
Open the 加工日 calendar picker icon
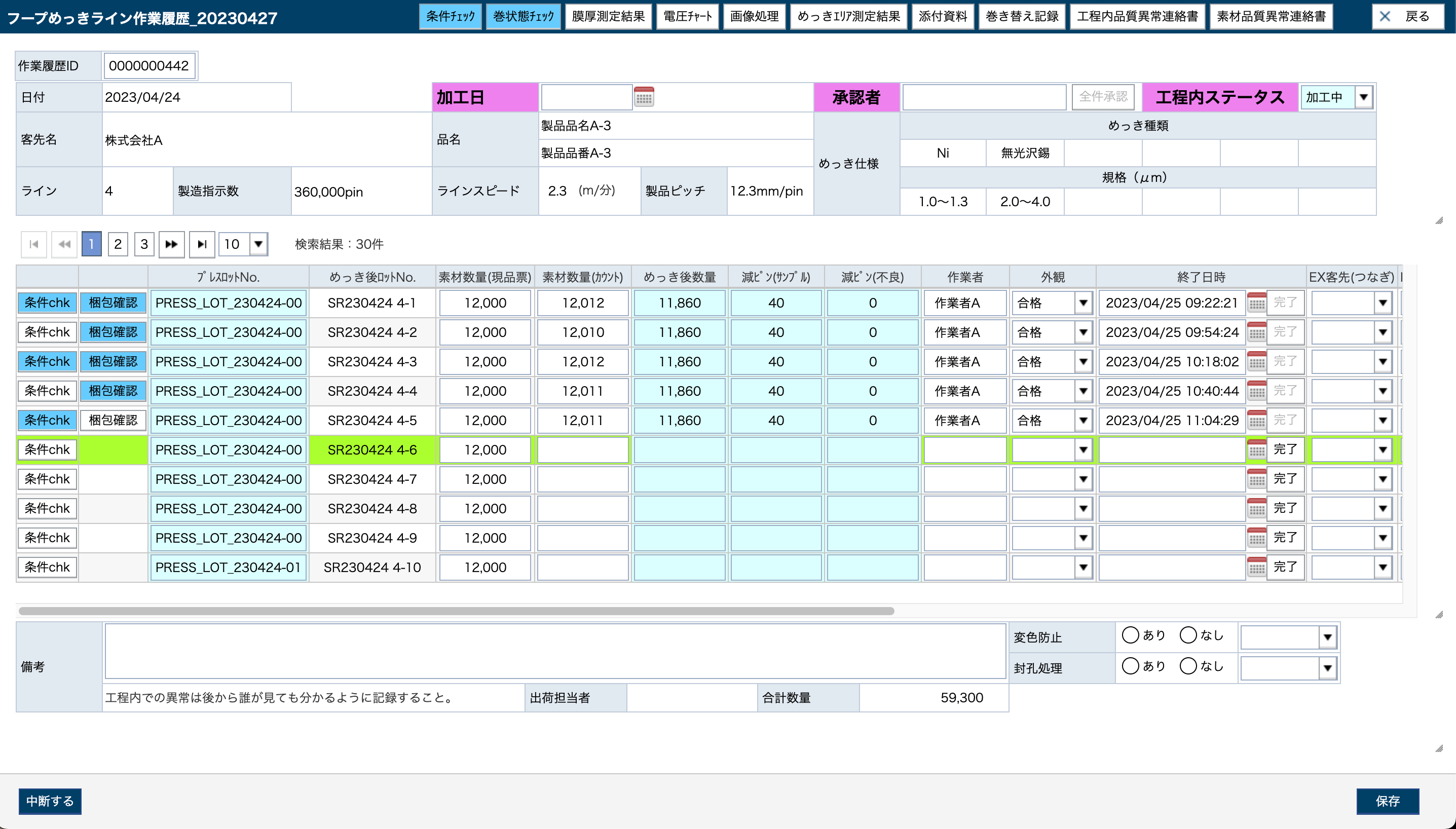[644, 97]
